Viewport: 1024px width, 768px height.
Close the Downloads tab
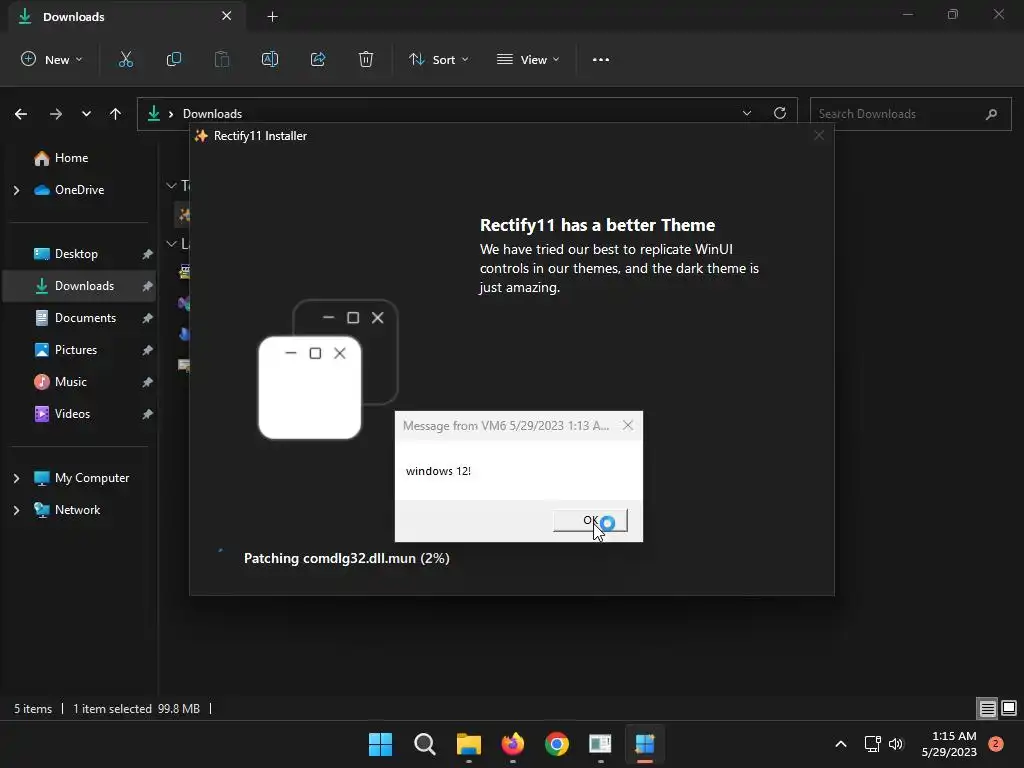(226, 16)
